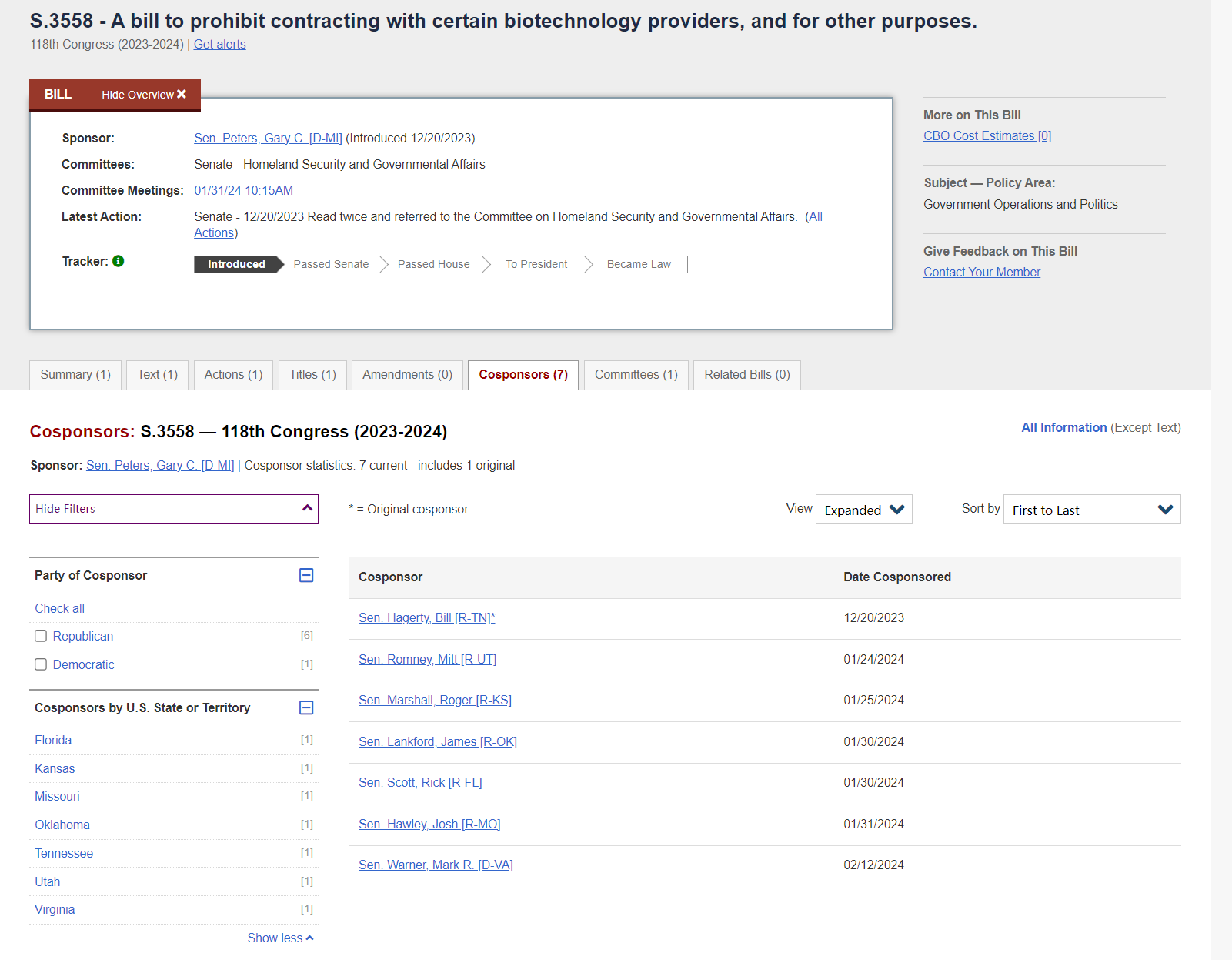Open the Committees tab
The height and width of the screenshot is (960, 1232).
coord(636,375)
